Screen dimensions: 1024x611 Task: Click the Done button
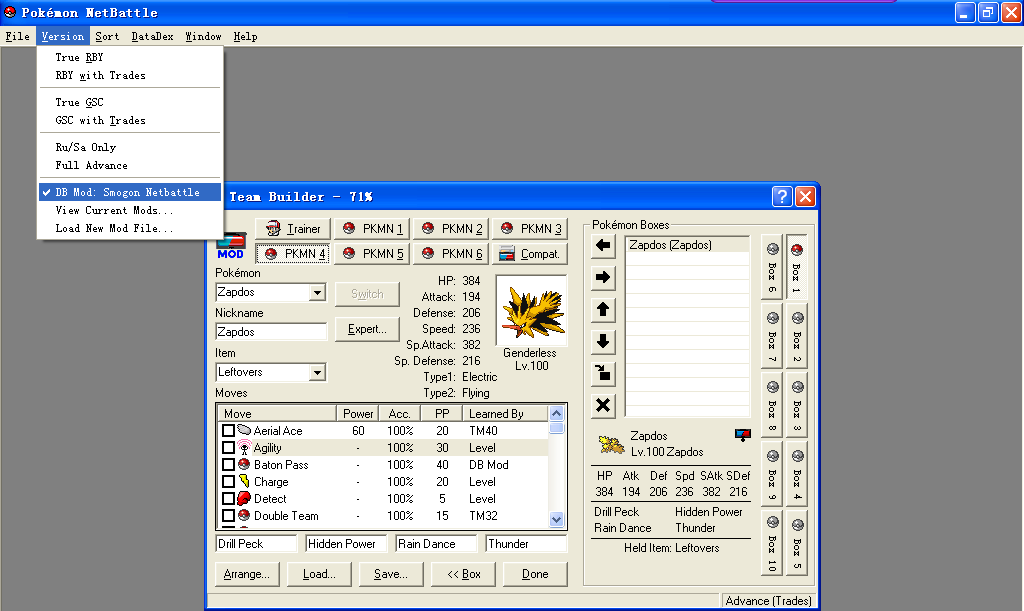coord(535,574)
